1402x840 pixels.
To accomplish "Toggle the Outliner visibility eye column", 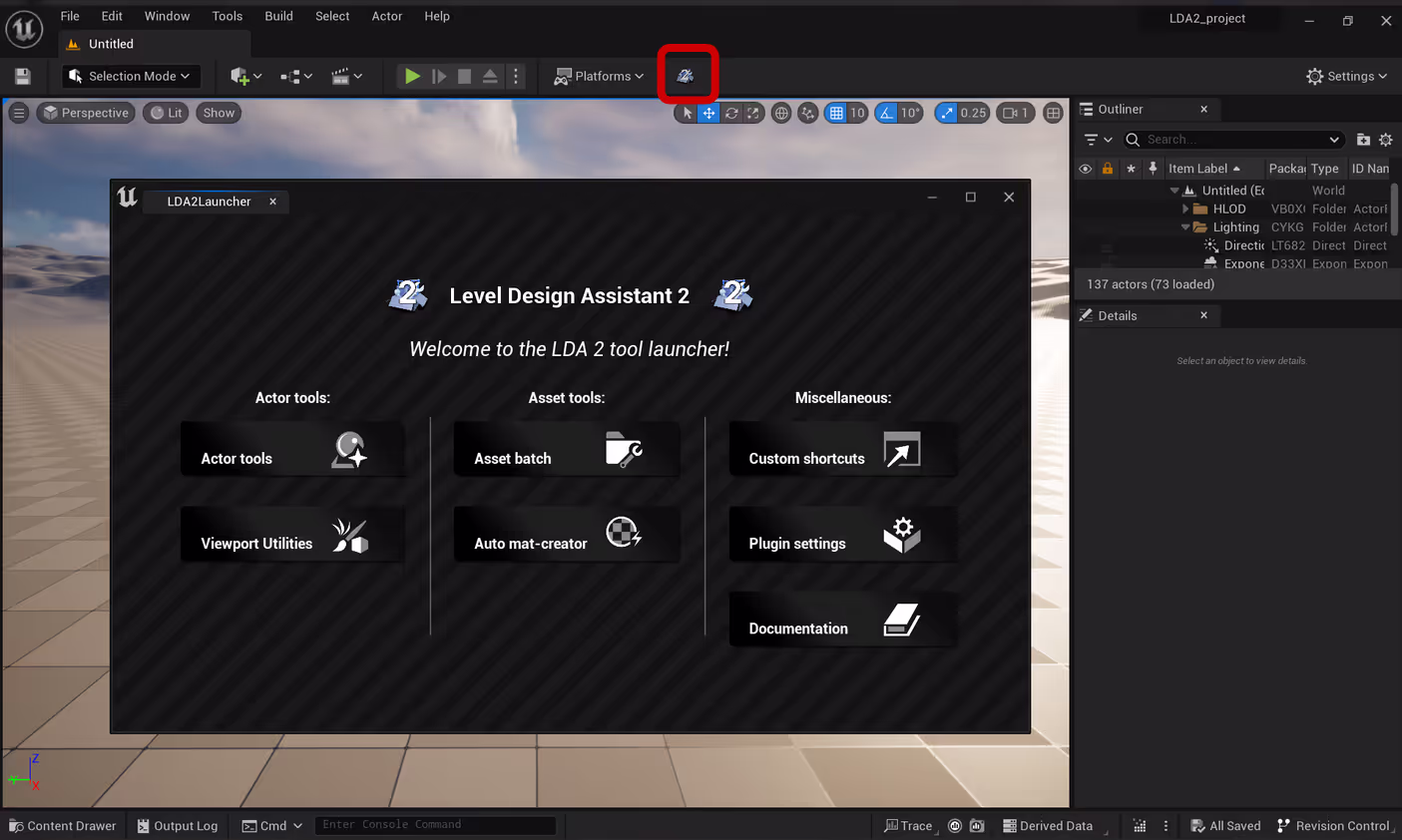I will (1085, 169).
